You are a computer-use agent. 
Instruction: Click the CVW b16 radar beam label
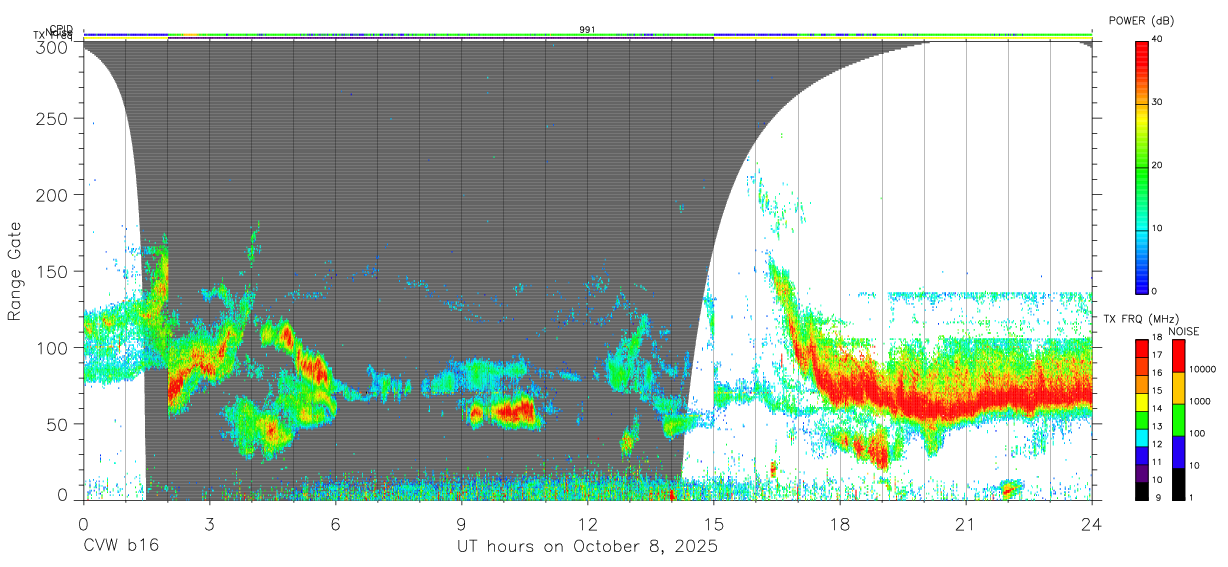tap(120, 546)
